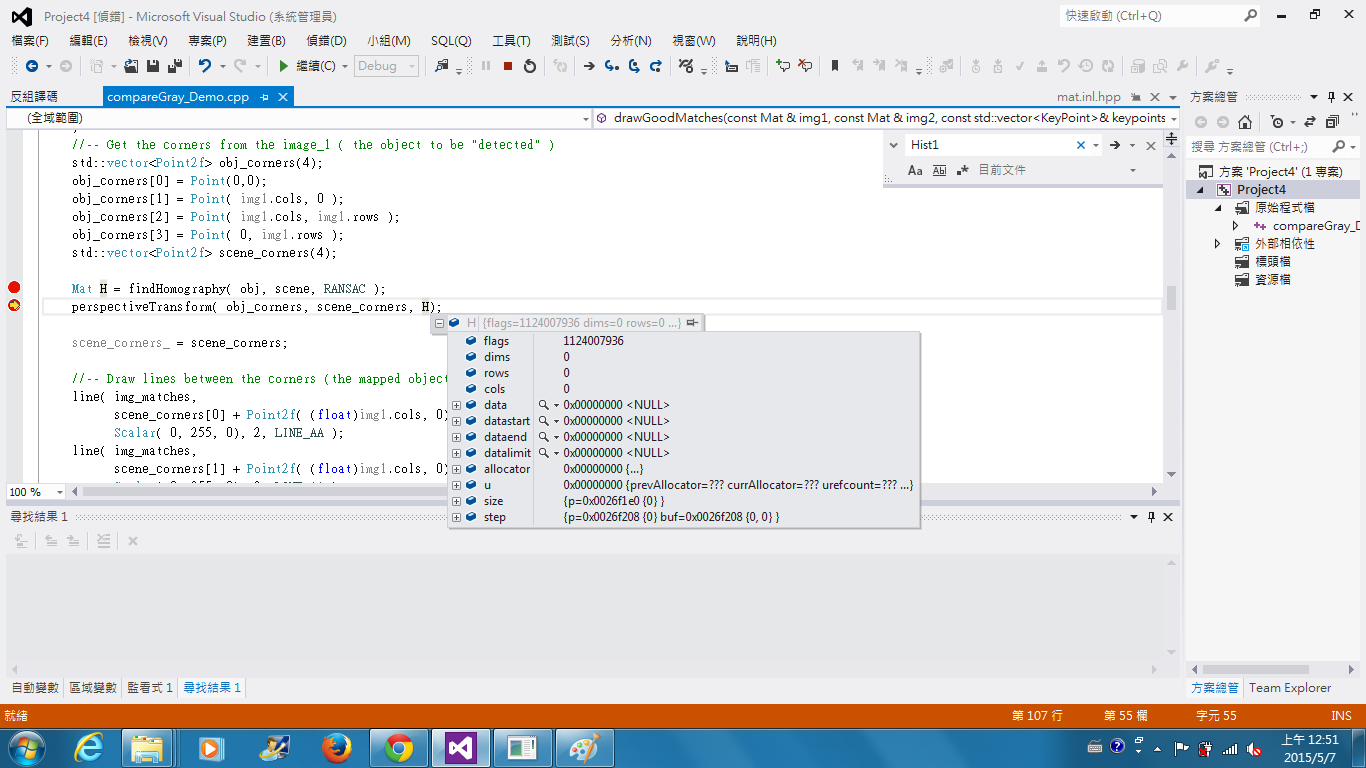The image size is (1366, 768).
Task: Click Collapse All icon in Solution Explorer
Action: [1332, 122]
